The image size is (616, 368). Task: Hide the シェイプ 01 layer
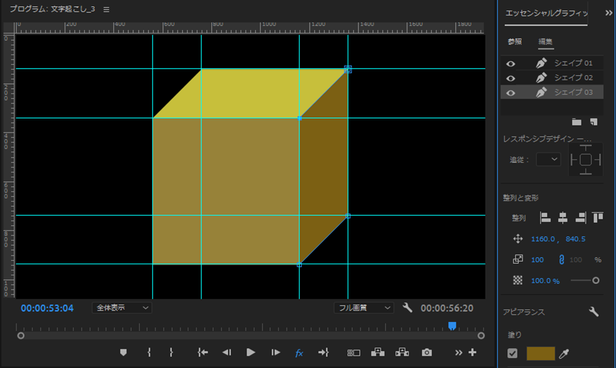tap(510, 64)
